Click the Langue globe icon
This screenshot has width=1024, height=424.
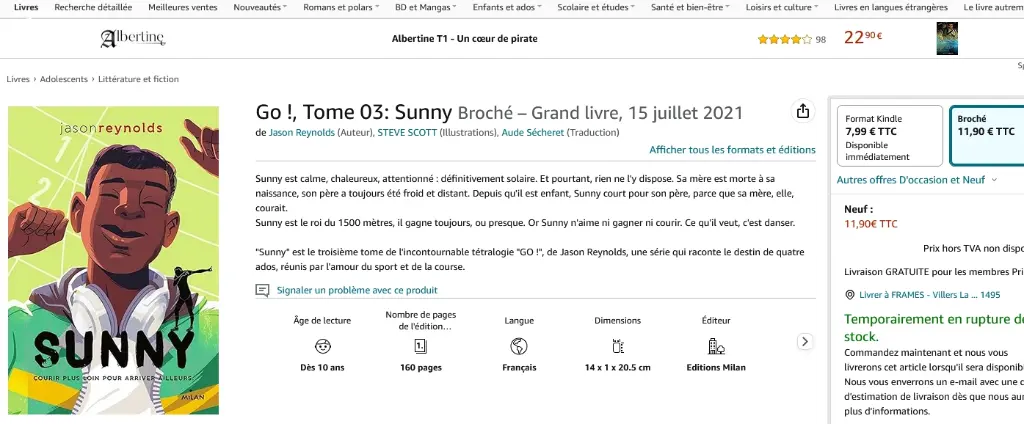(x=519, y=346)
